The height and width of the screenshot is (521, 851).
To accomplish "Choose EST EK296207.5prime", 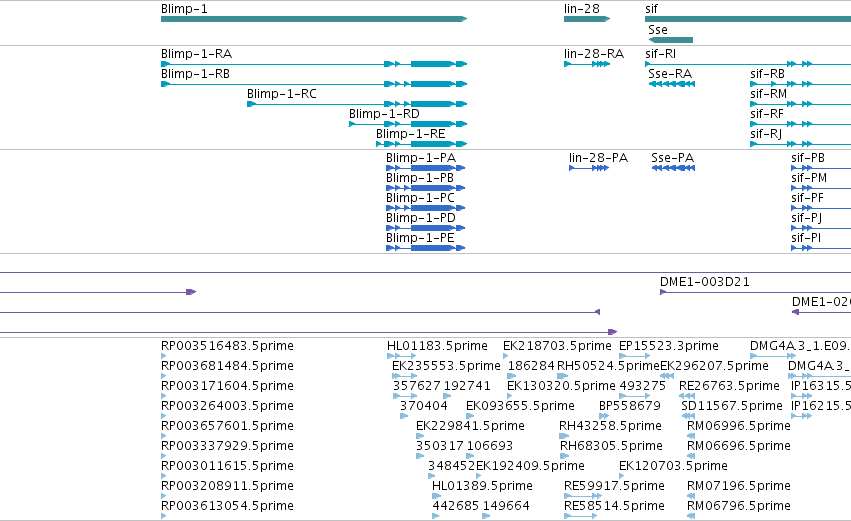I will [x=714, y=366].
